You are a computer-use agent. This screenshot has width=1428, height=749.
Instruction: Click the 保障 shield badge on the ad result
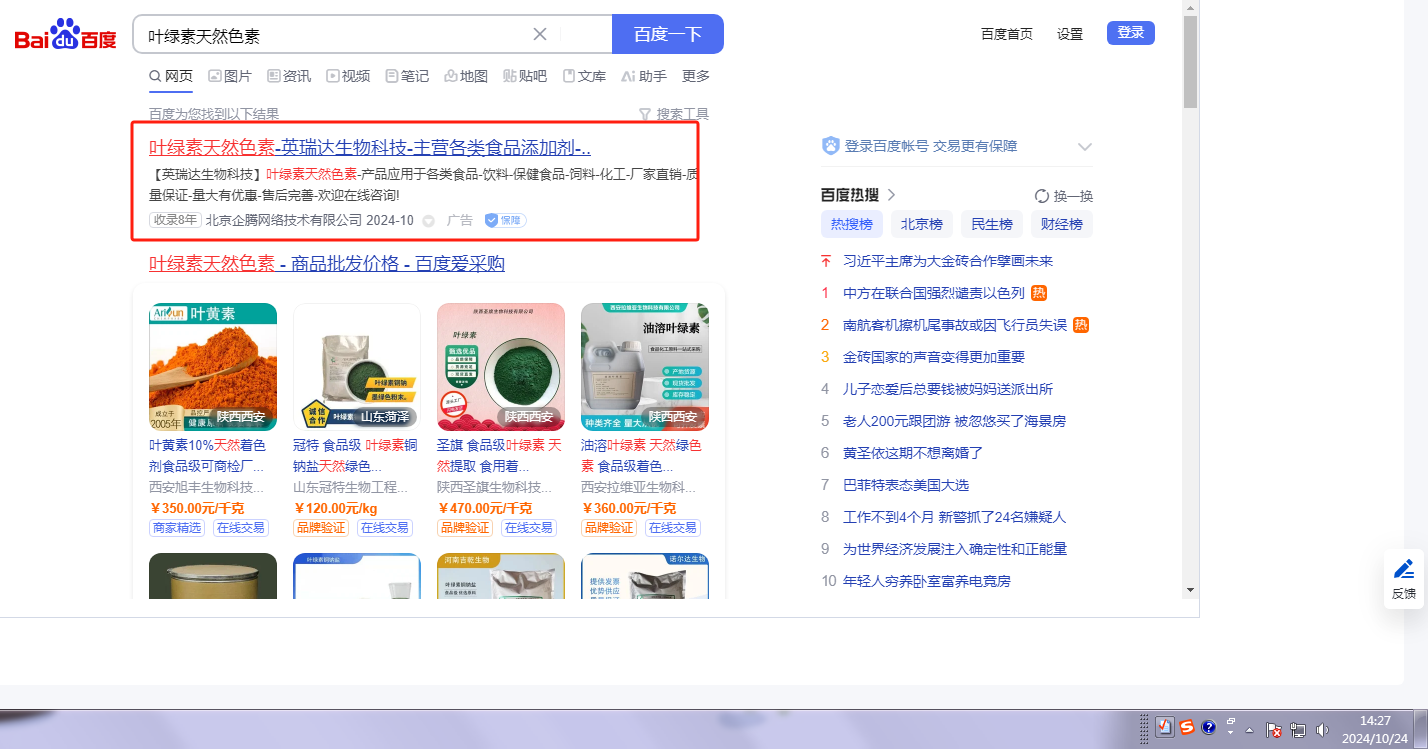(505, 220)
